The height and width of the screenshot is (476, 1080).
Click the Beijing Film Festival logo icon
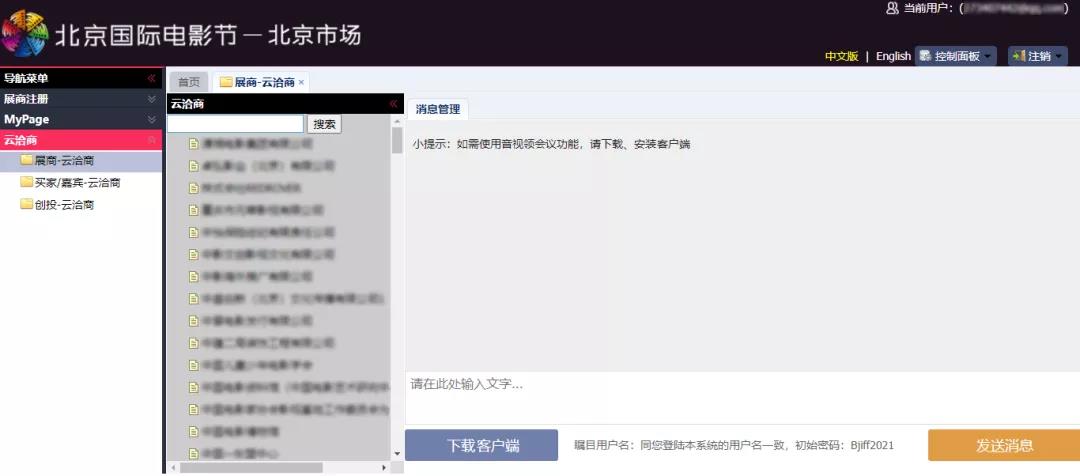coord(25,34)
